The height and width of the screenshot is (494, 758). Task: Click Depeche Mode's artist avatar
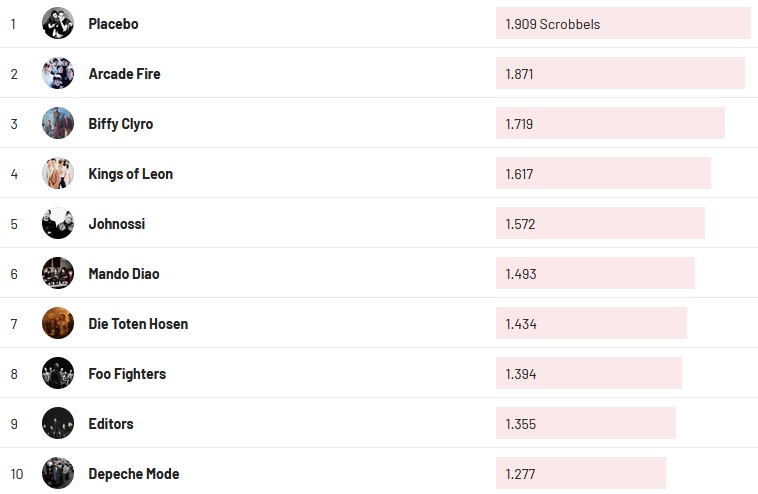tap(58, 473)
